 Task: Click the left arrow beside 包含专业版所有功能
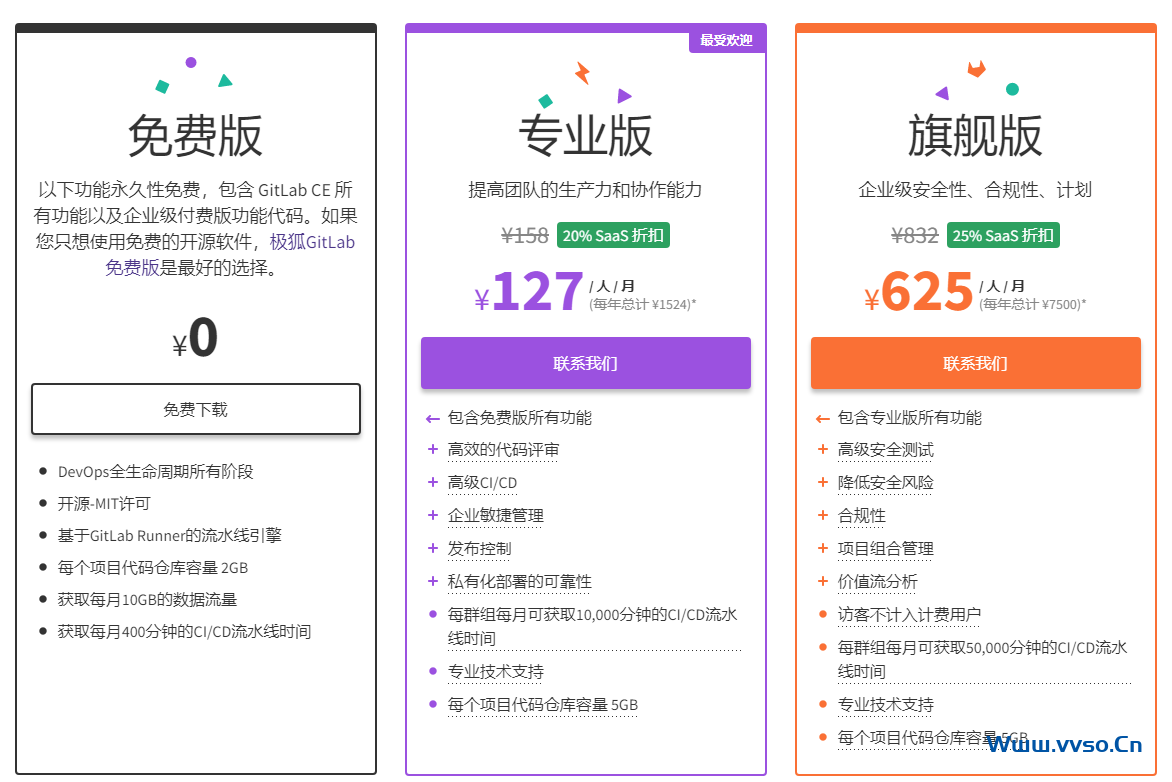(822, 418)
